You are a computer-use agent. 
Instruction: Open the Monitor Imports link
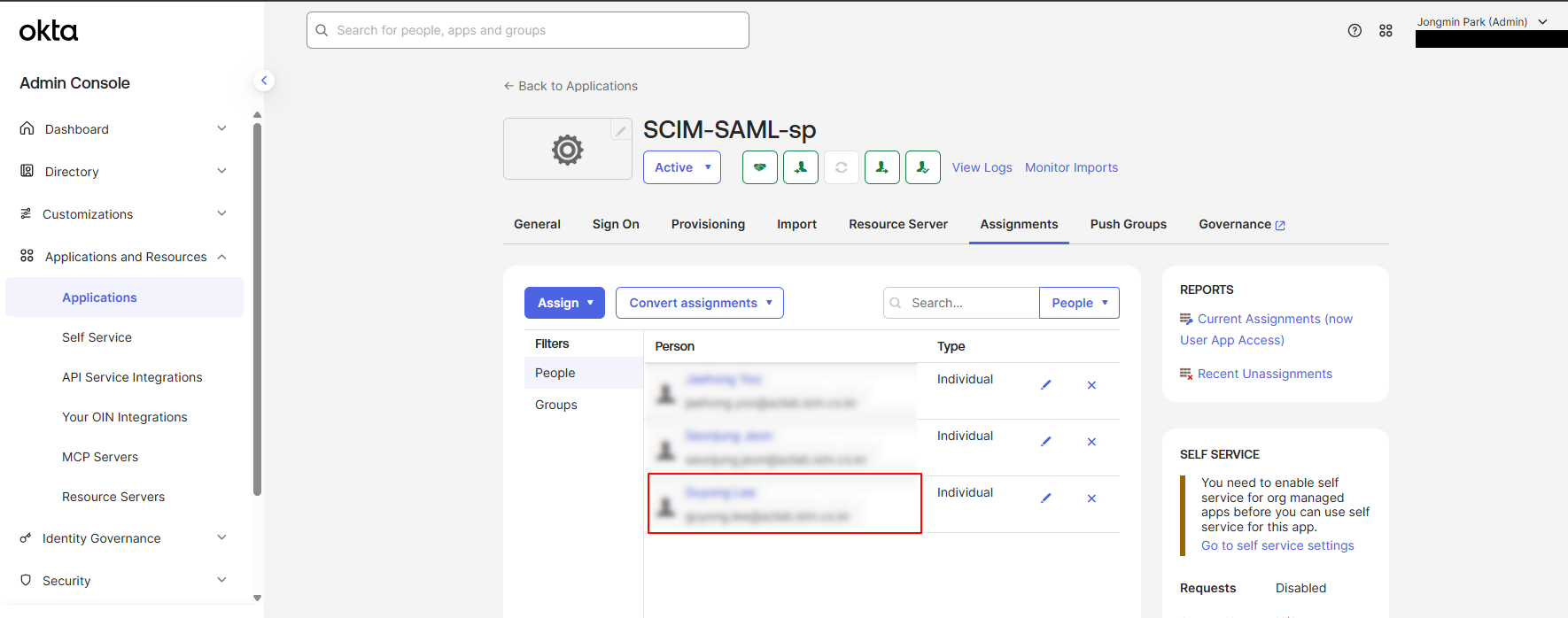pos(1071,167)
